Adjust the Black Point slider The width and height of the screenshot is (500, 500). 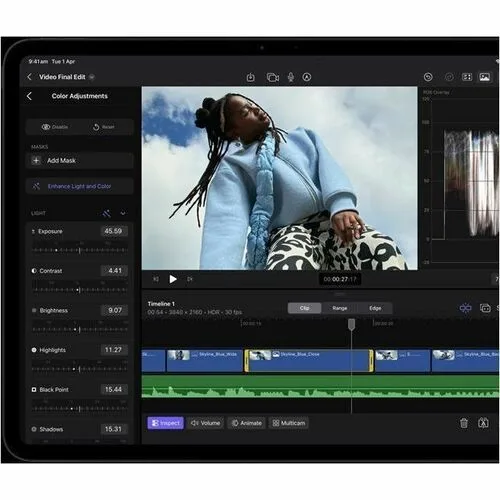[x=80, y=408]
